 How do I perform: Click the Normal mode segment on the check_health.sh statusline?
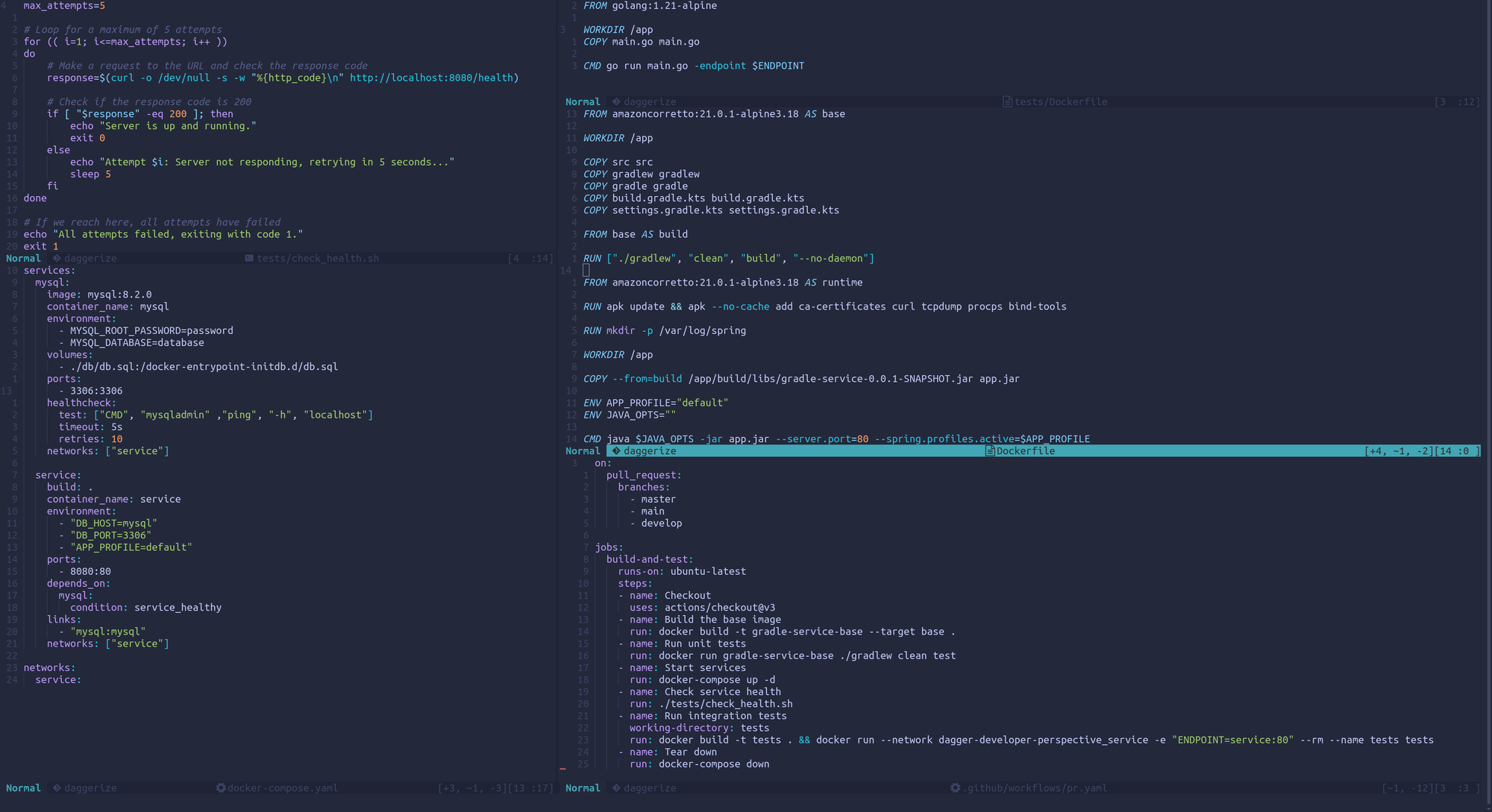[23, 258]
